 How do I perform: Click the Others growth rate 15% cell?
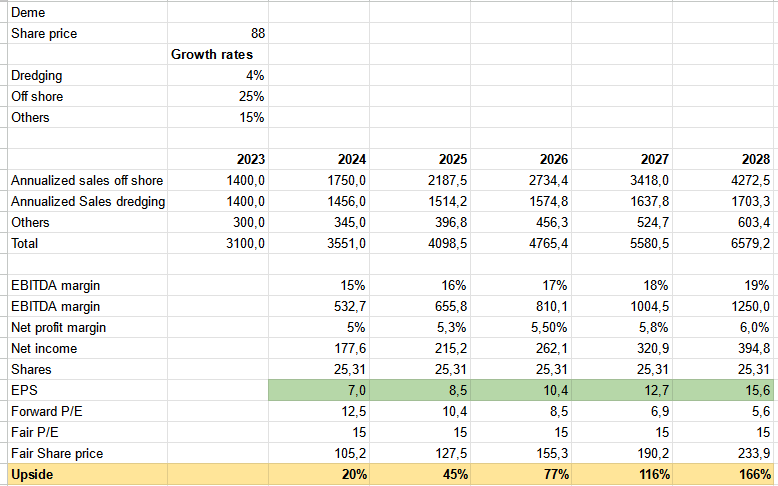[217, 117]
